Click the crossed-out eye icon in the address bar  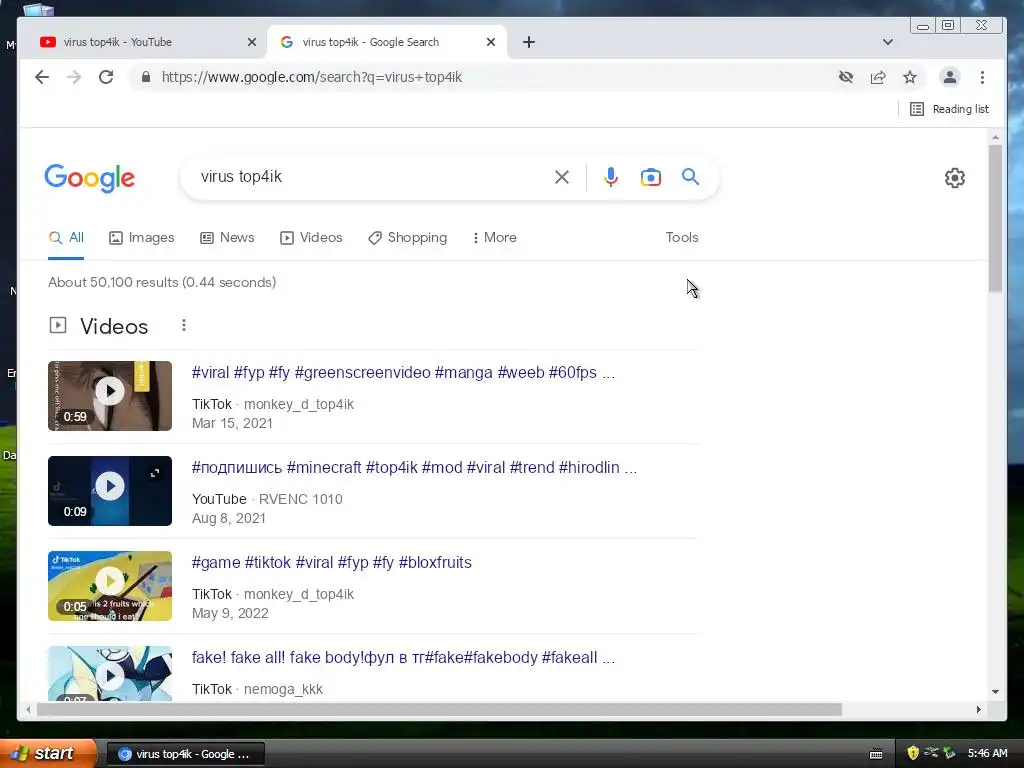(x=846, y=77)
